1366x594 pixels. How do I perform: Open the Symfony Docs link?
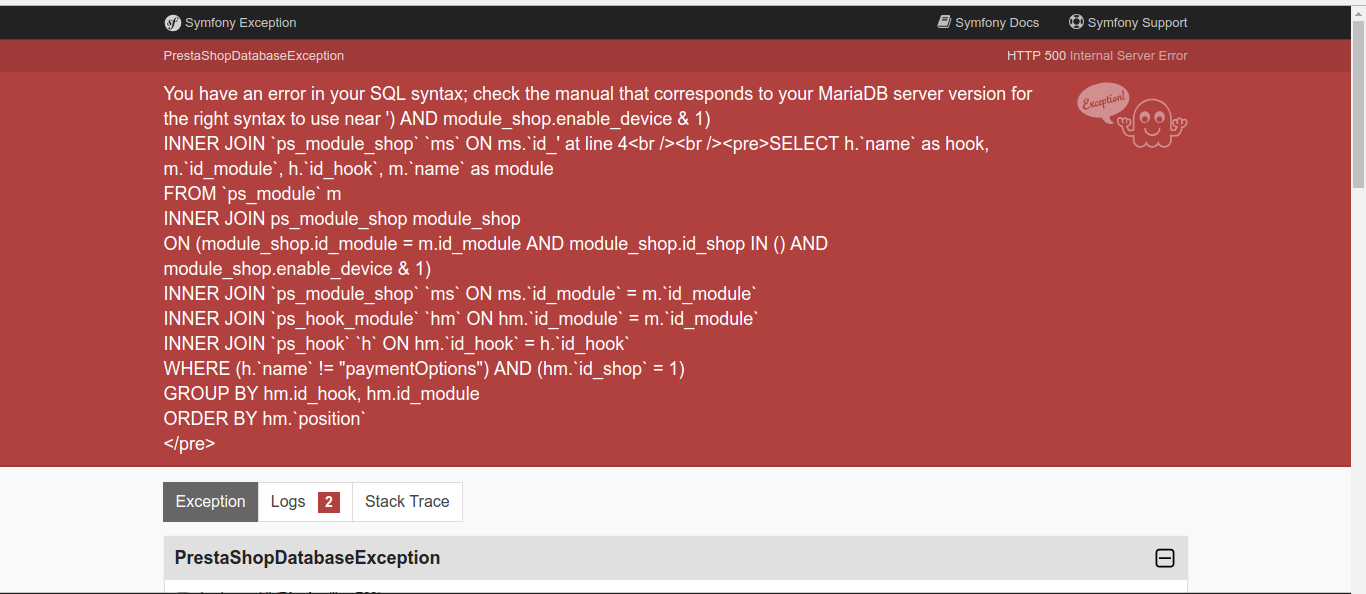pyautogui.click(x=996, y=23)
